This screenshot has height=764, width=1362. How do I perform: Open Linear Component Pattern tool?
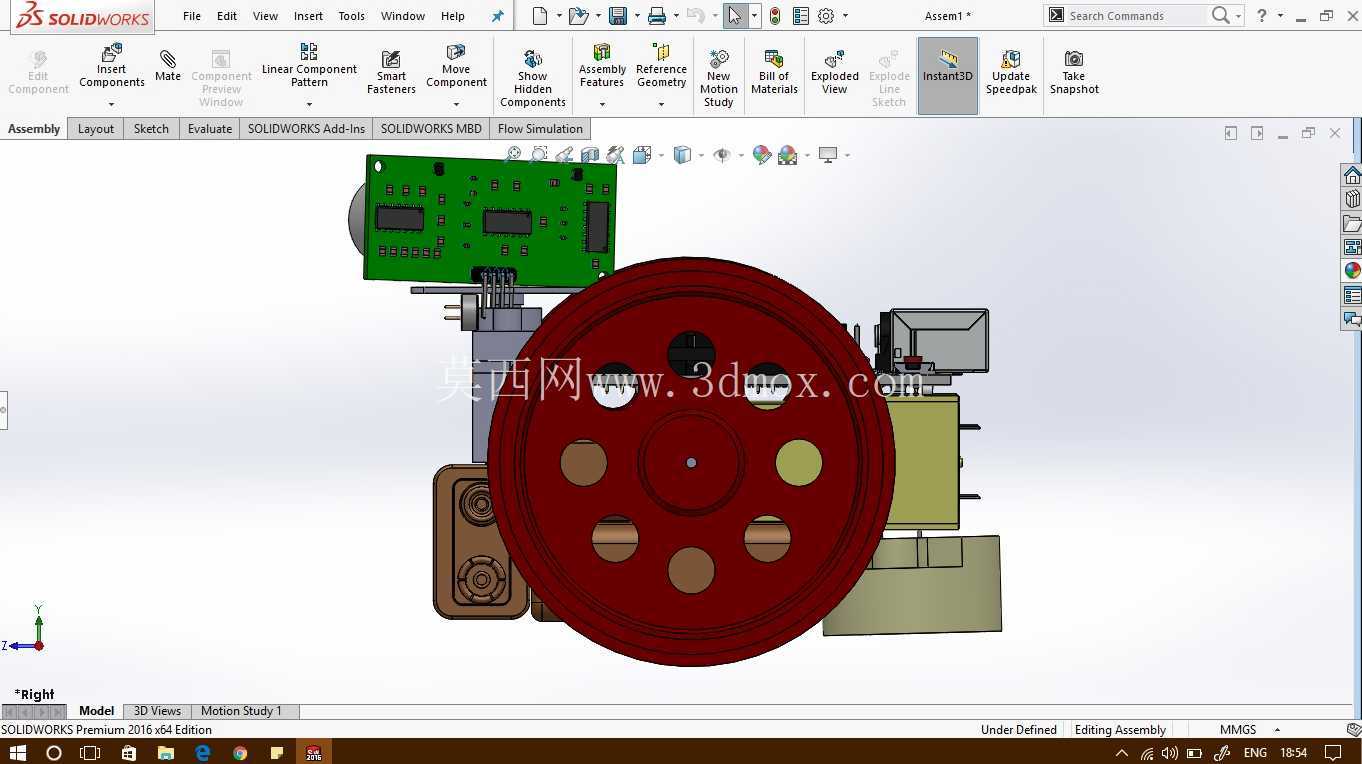[309, 66]
